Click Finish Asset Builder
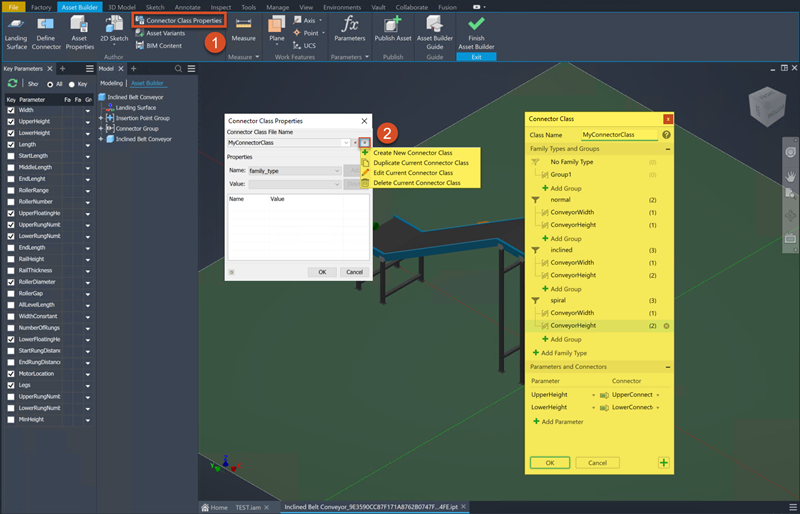This screenshot has height=514, width=800. tap(476, 33)
